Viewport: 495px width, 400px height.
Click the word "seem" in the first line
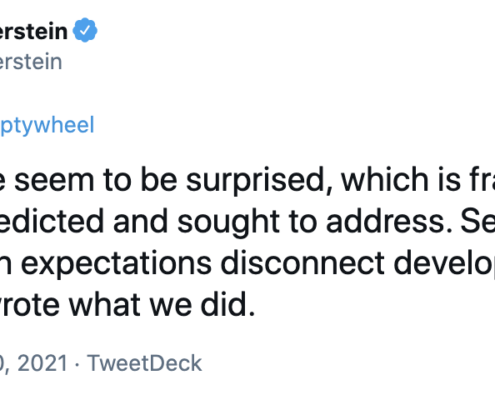(x=54, y=181)
